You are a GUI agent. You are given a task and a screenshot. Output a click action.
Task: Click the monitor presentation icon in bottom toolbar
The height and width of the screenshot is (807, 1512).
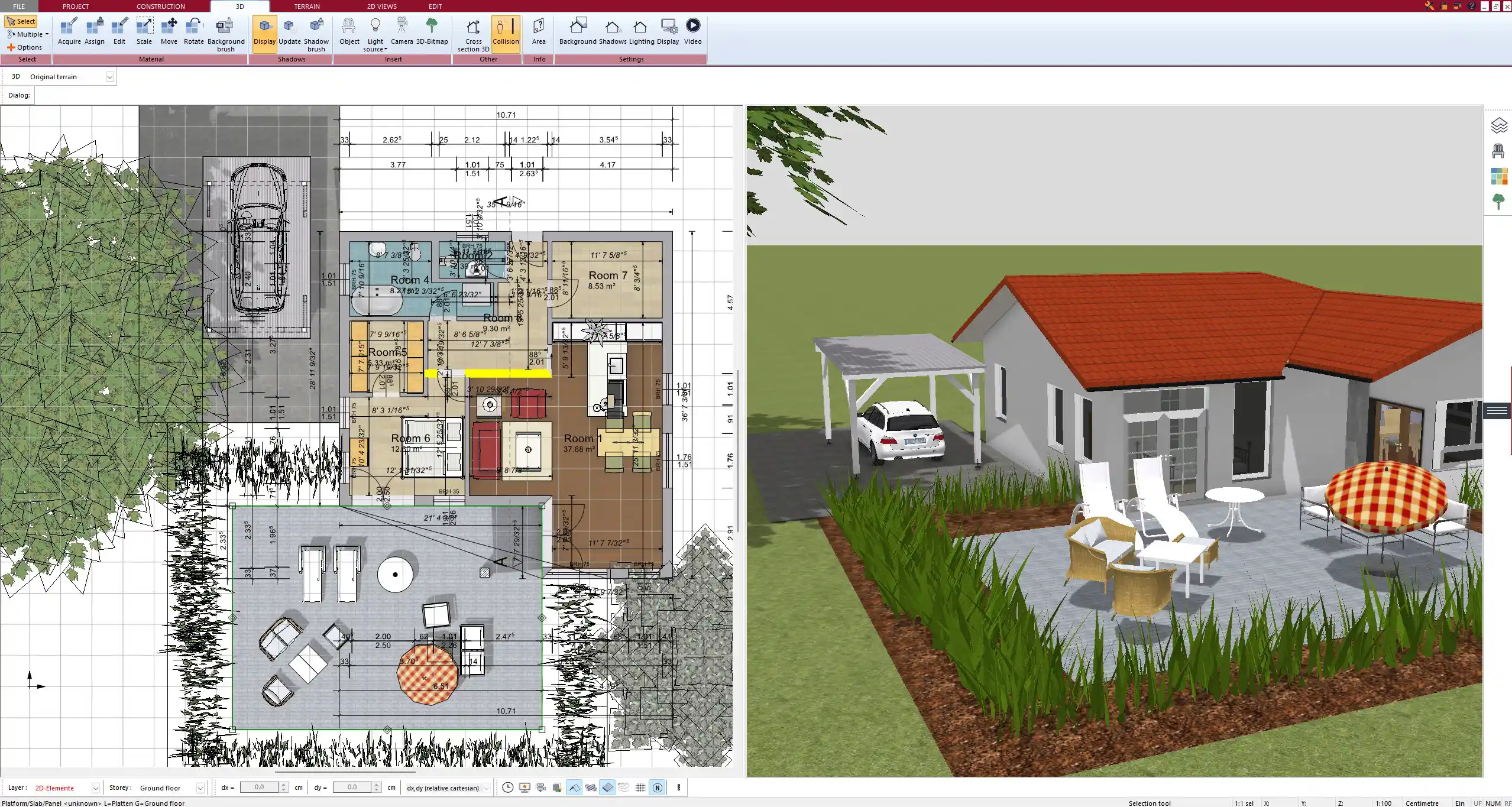click(524, 787)
